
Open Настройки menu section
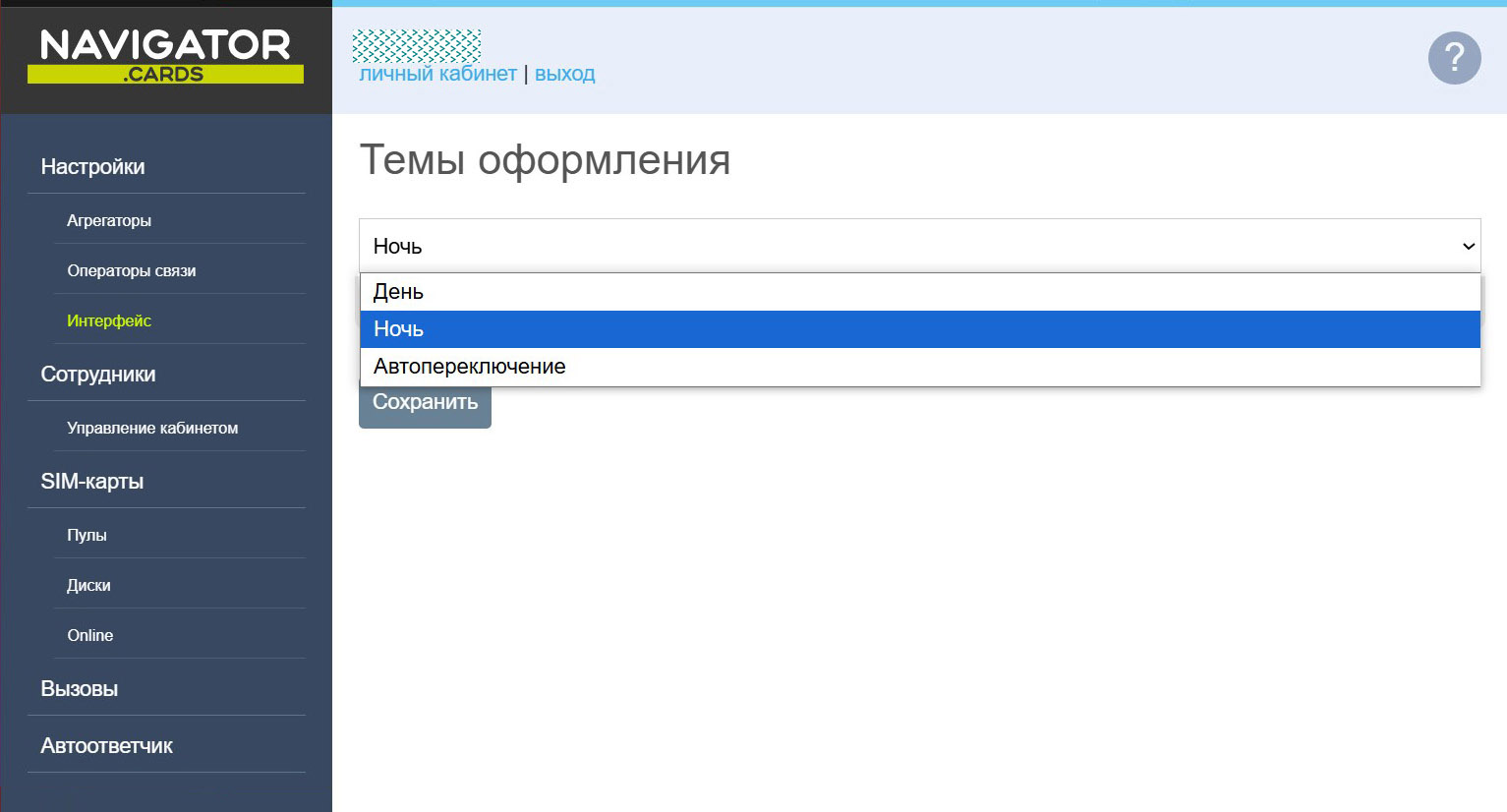[x=92, y=167]
